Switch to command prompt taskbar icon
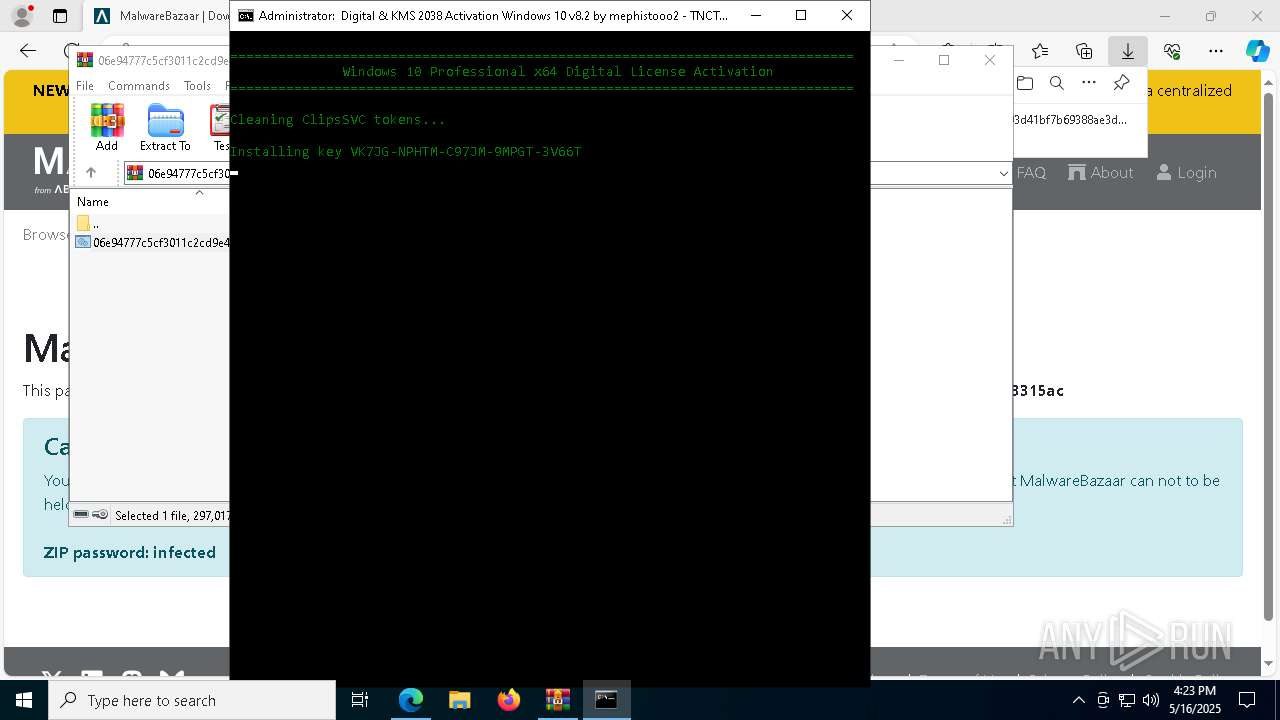1280x720 pixels. pyautogui.click(x=606, y=700)
